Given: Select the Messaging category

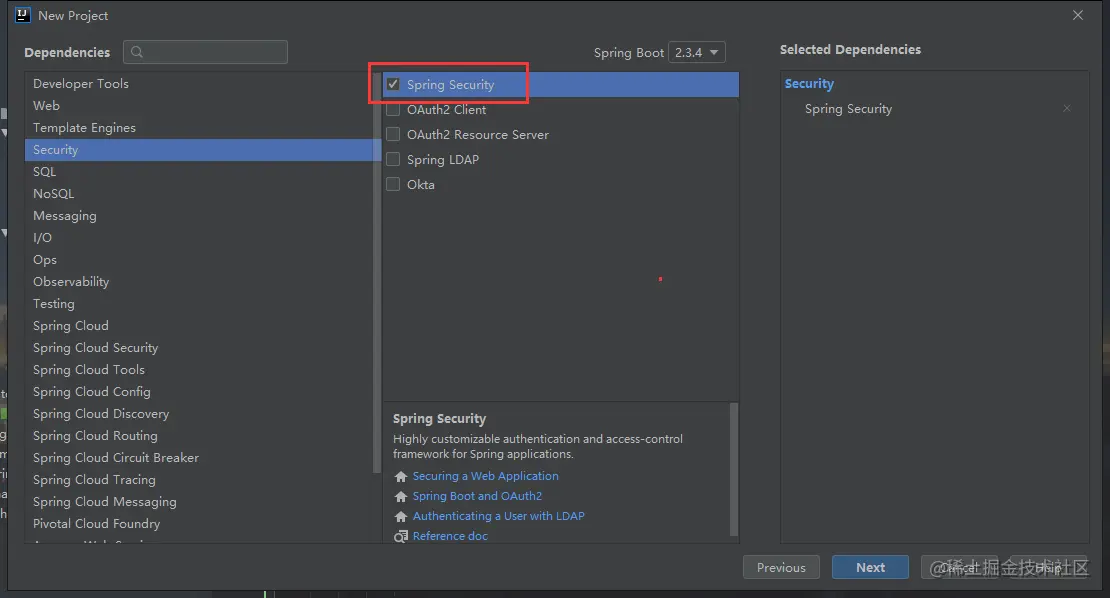Looking at the screenshot, I should 202,216.
